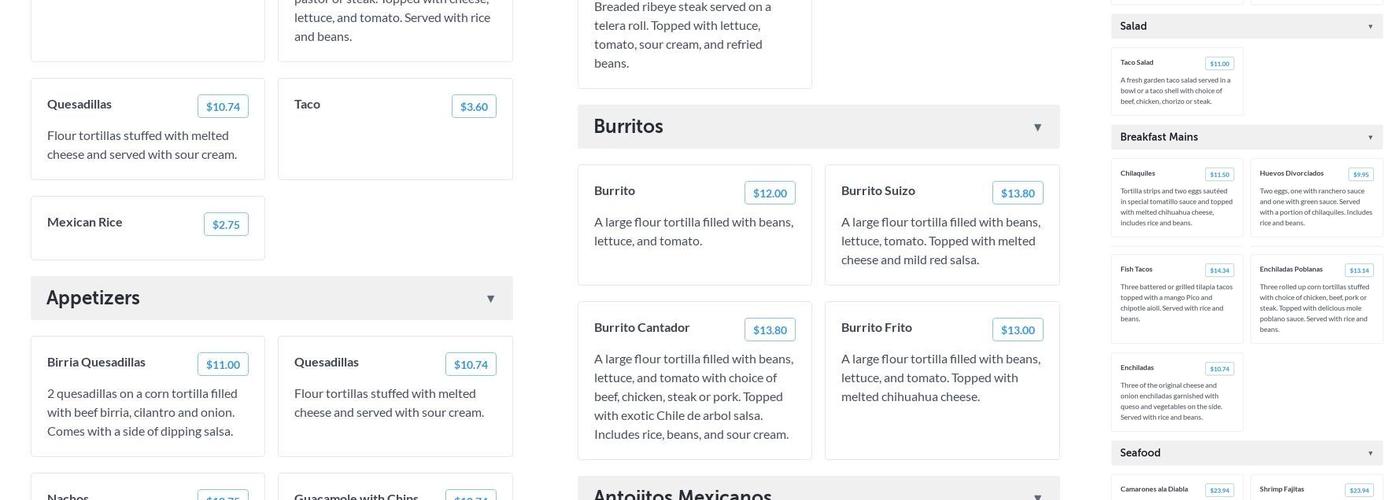Collapse the Salad section arrow
This screenshot has width=1400, height=500.
click(1370, 27)
